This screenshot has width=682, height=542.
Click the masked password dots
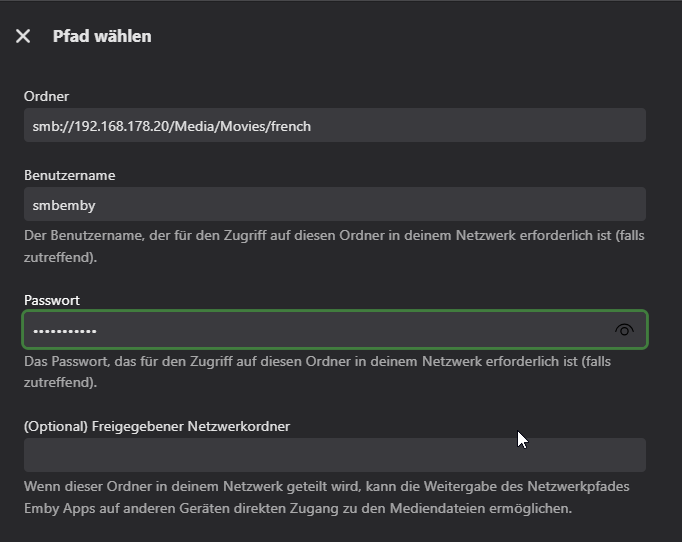64,331
